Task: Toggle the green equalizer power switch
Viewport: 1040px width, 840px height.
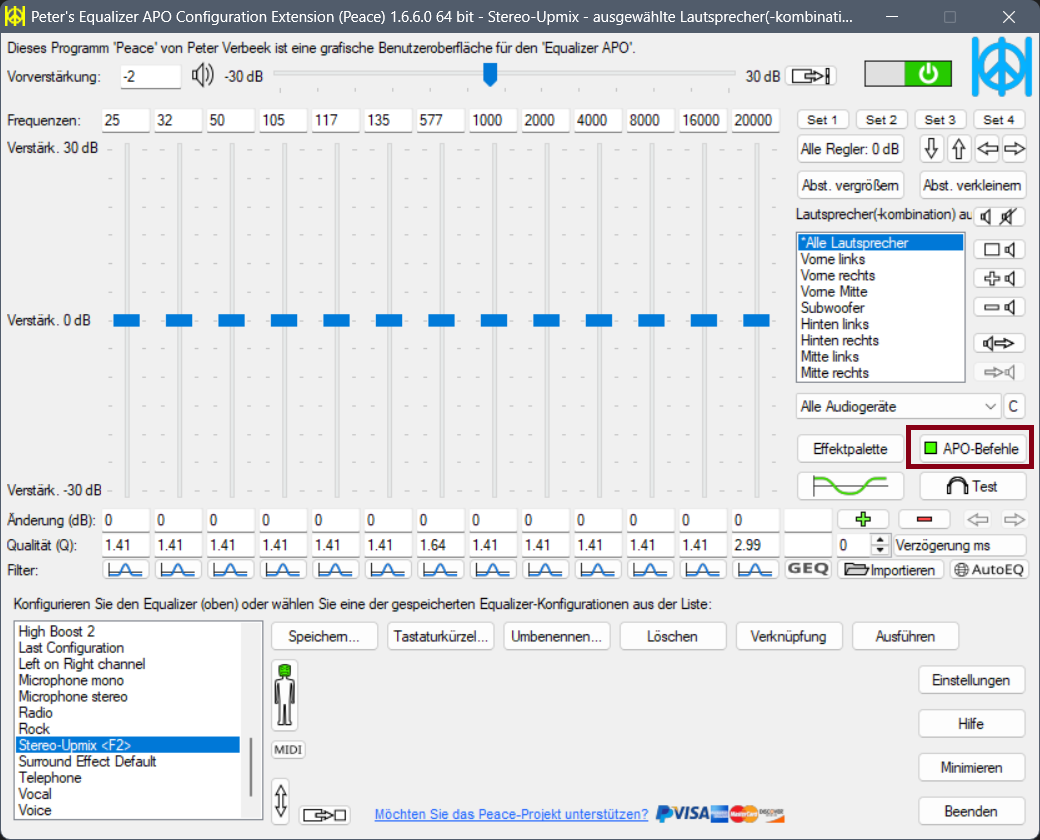Action: (x=907, y=74)
